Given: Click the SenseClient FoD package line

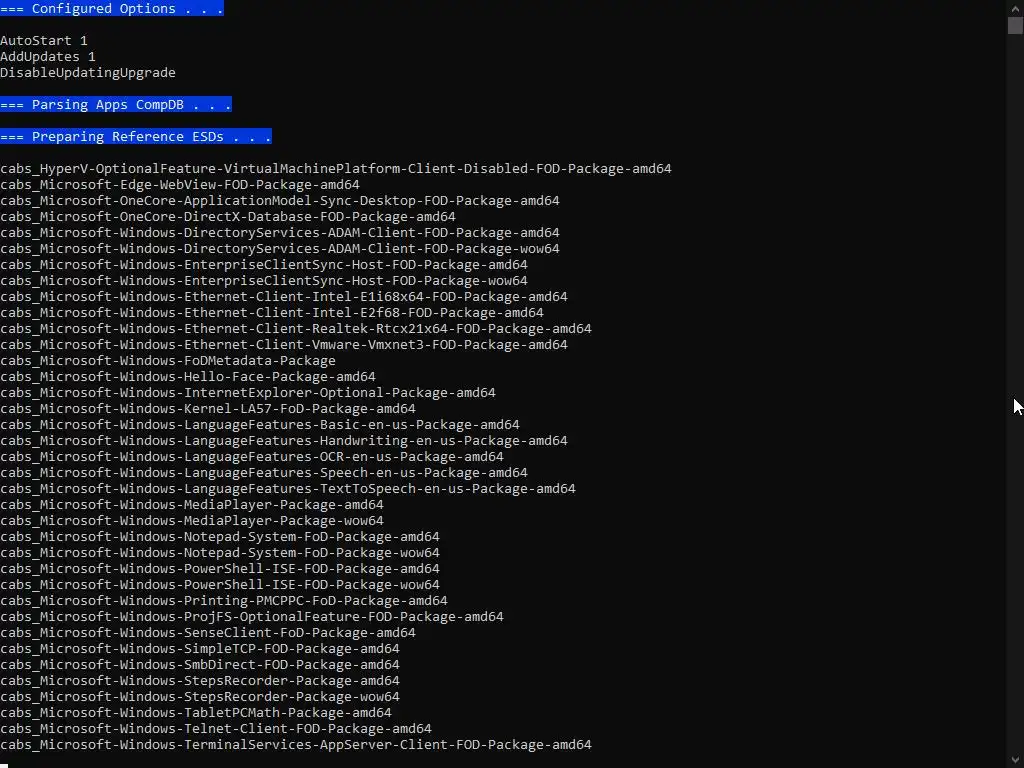Looking at the screenshot, I should point(208,633).
